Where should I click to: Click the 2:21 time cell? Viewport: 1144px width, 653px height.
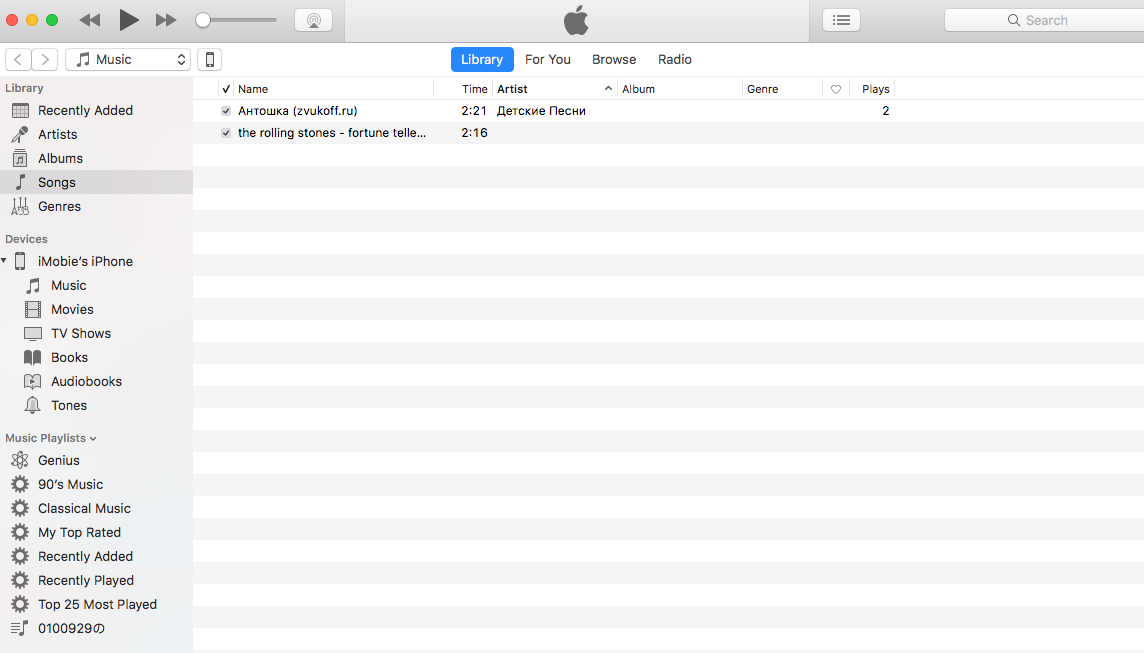click(474, 111)
